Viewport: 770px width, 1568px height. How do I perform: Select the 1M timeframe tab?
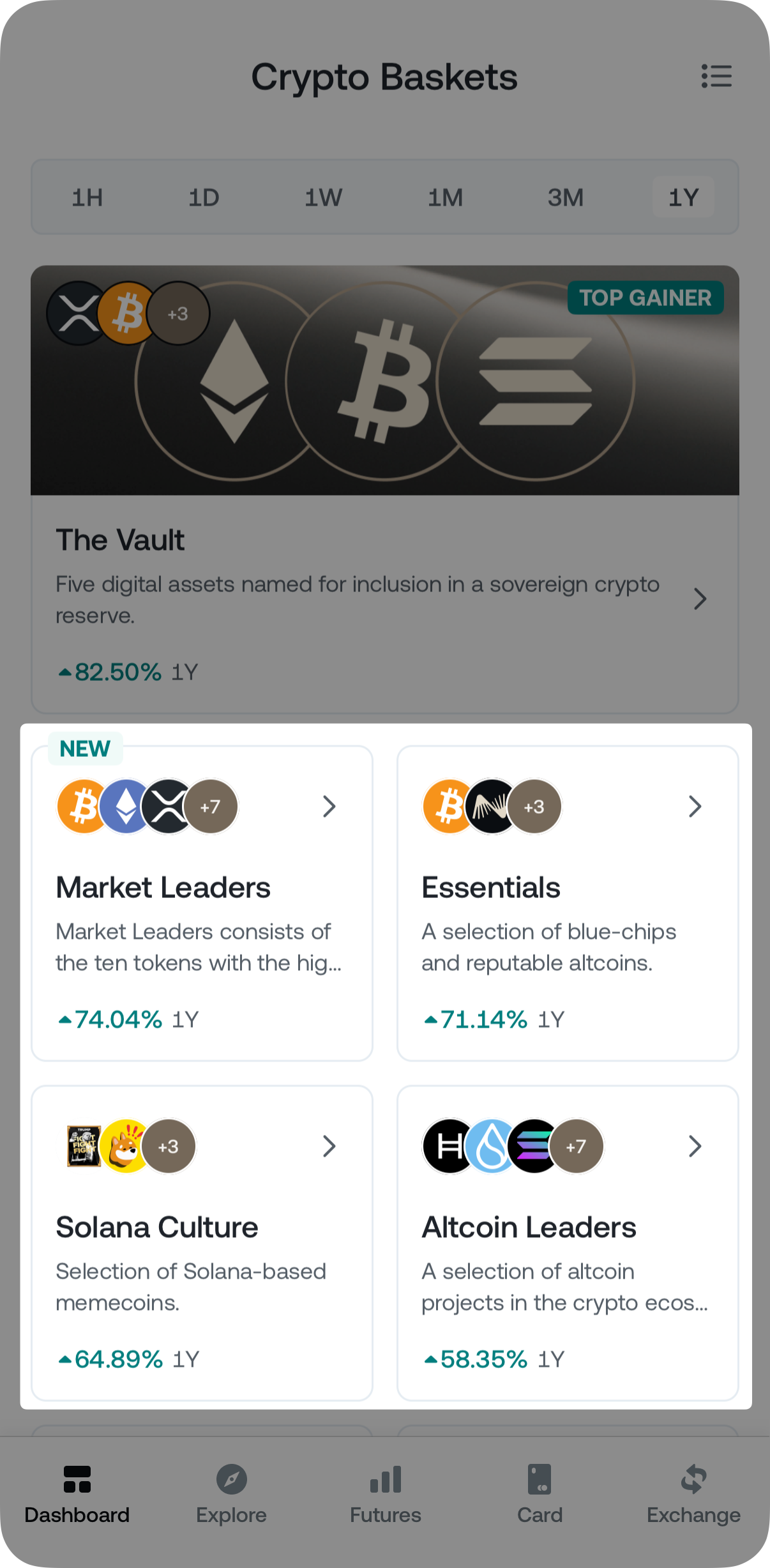[x=445, y=197]
